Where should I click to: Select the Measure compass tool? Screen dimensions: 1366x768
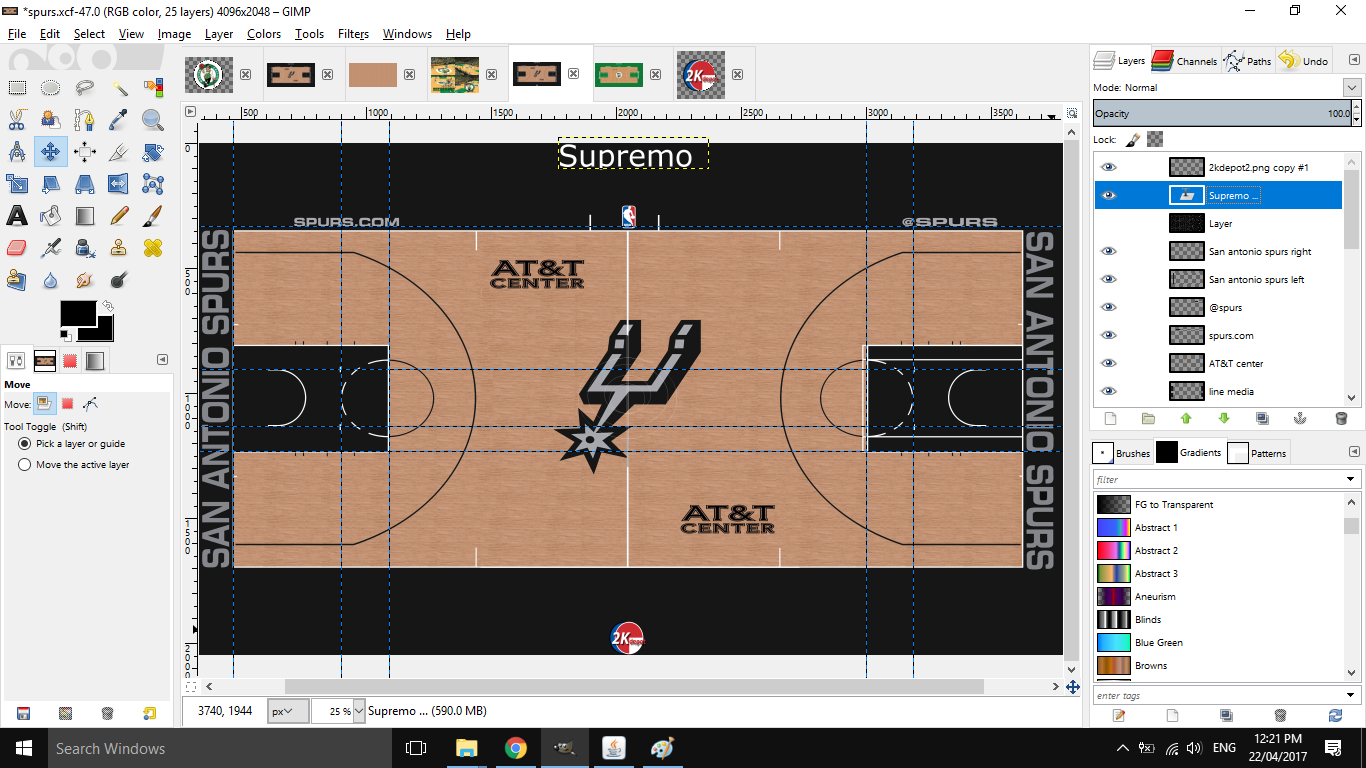17,152
